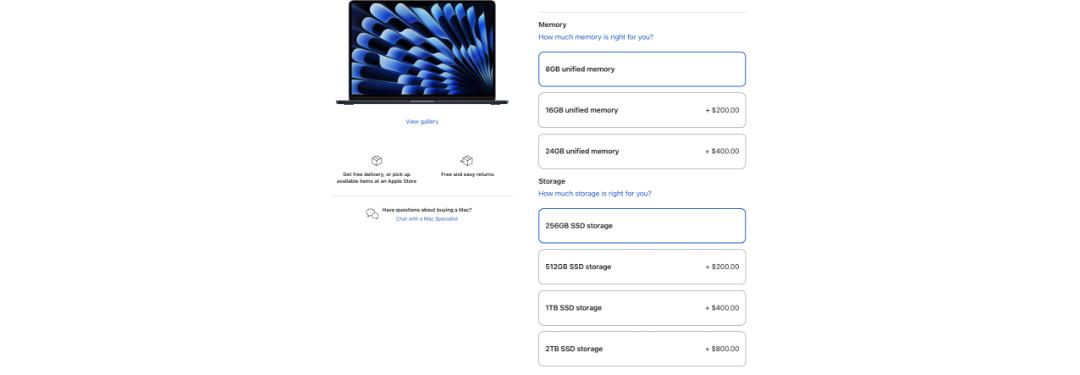Click the MacBook product image
This screenshot has width=1080, height=375.
(422, 52)
